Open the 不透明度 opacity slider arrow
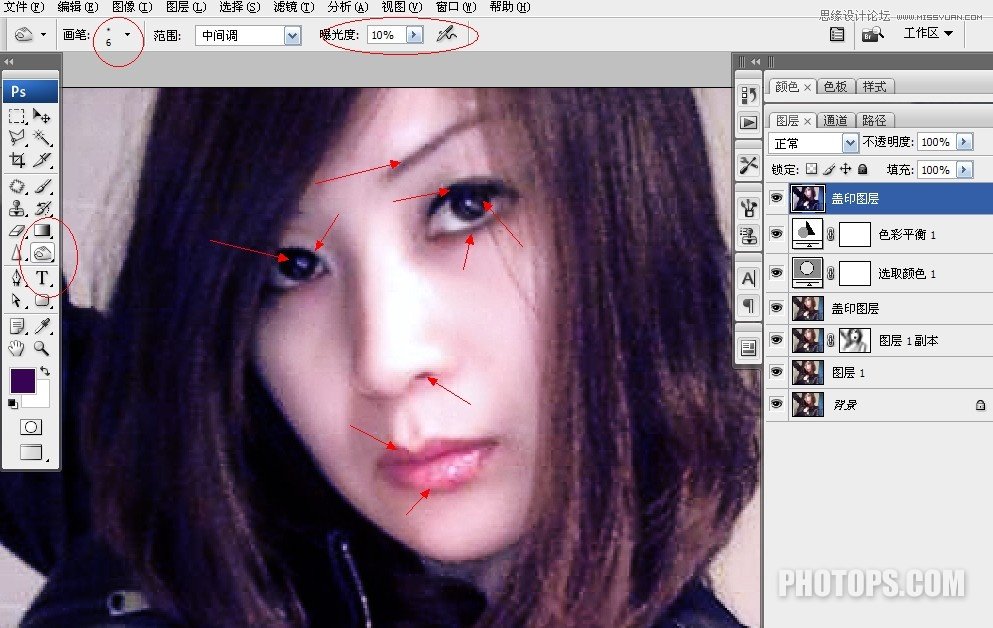Image resolution: width=993 pixels, height=628 pixels. pos(965,142)
